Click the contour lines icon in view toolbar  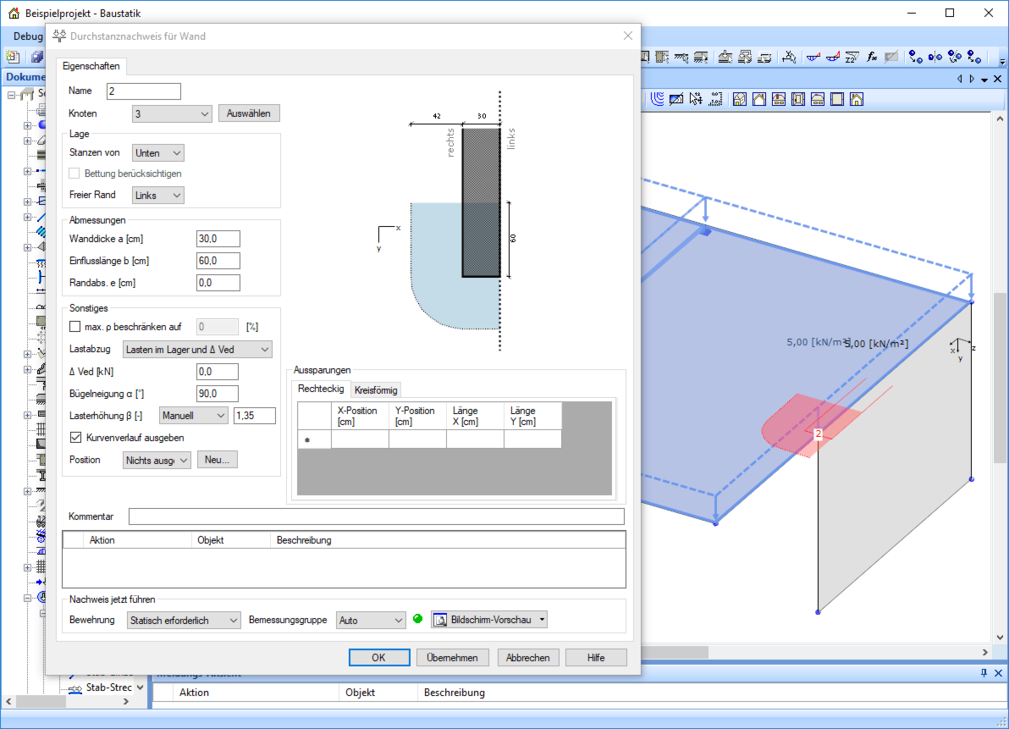657,99
